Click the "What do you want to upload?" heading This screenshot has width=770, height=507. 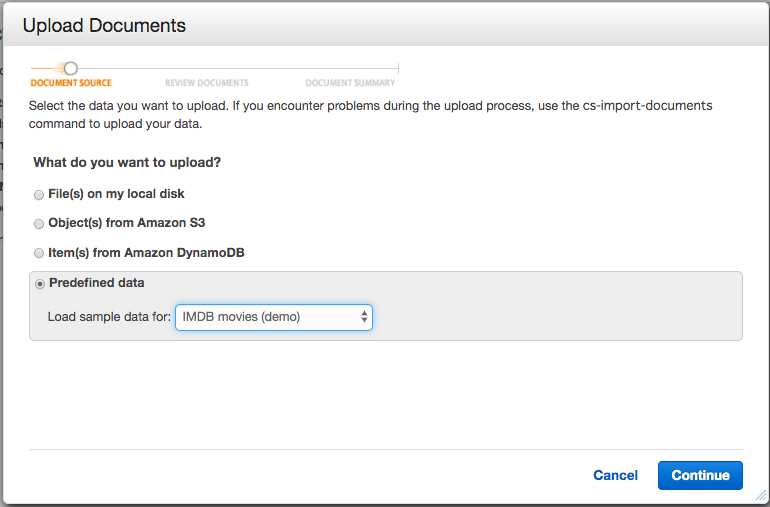click(x=127, y=162)
